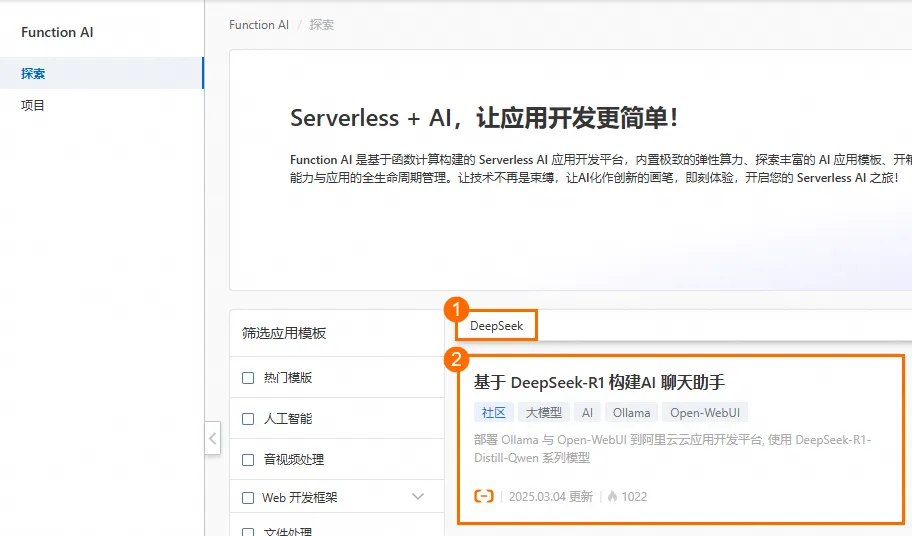The image size is (912, 536).
Task: Open the 探索 sidebar menu item
Action: pos(102,73)
